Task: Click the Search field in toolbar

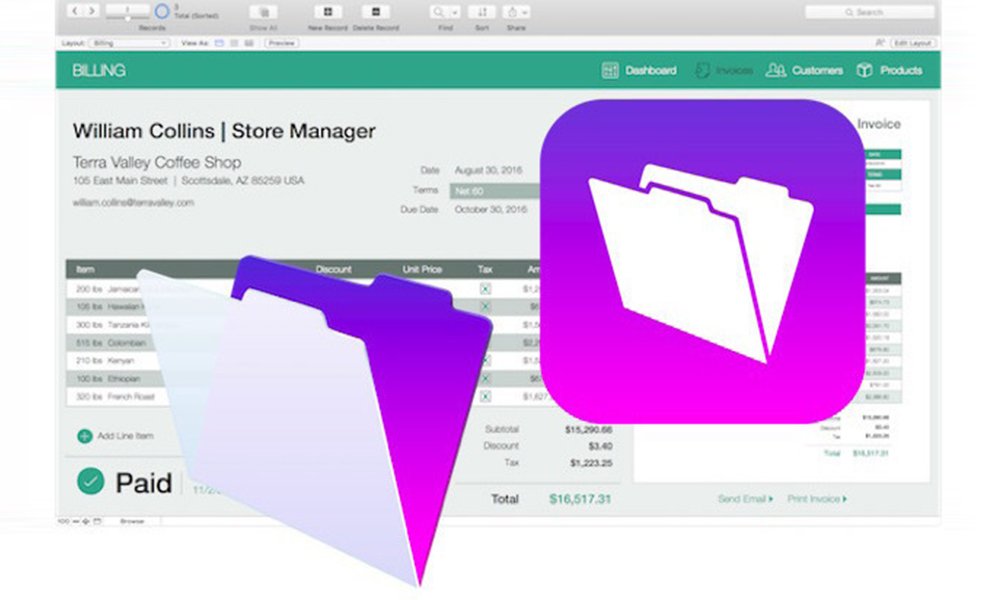Action: (x=869, y=12)
